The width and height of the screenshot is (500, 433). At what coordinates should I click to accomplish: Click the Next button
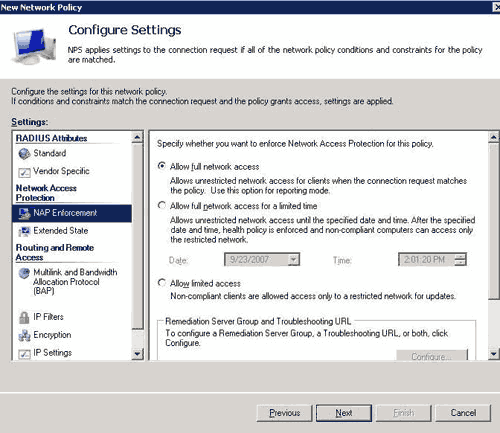344,413
